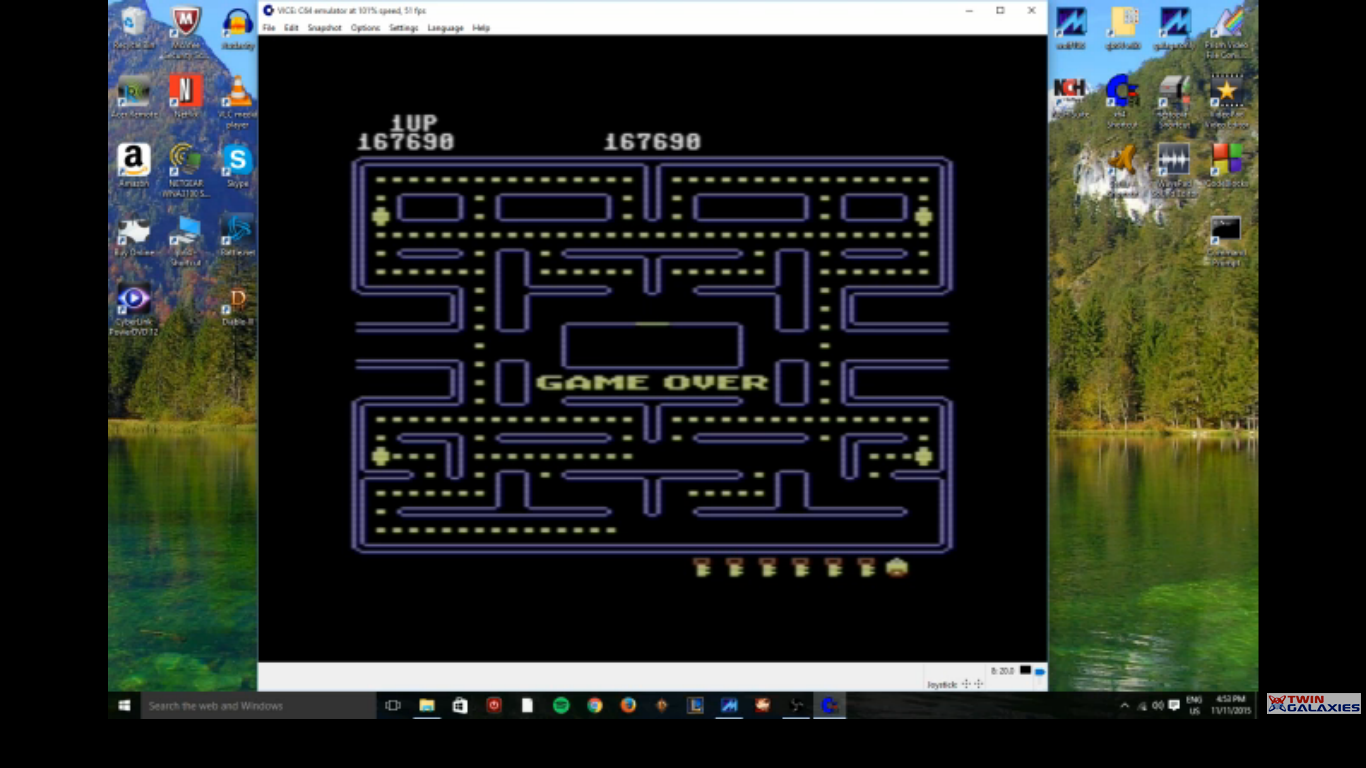
Task: Open the Command Prompt desktop shortcut
Action: pos(1227,240)
